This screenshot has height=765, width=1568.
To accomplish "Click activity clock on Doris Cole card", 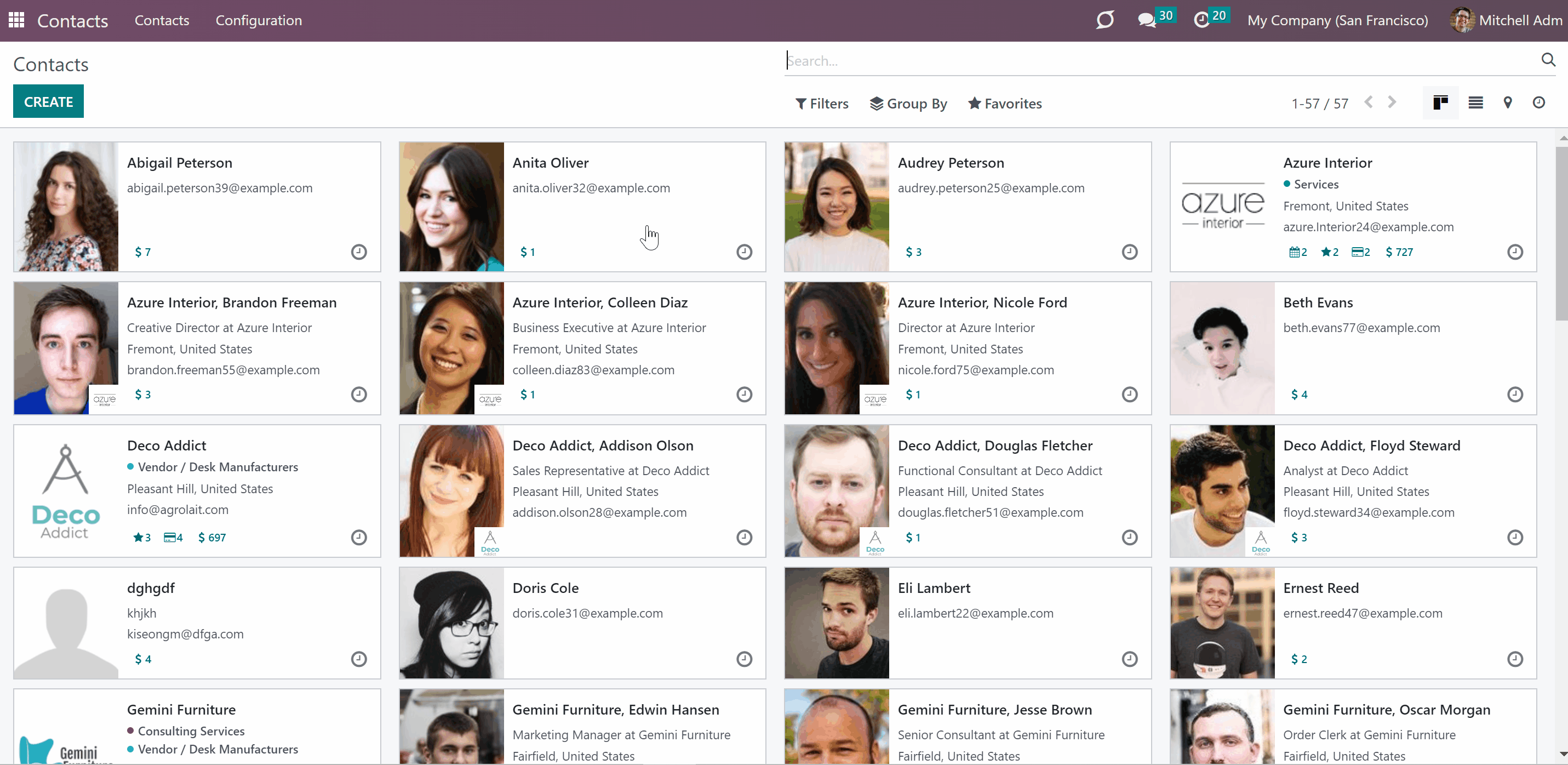I will coord(745,659).
